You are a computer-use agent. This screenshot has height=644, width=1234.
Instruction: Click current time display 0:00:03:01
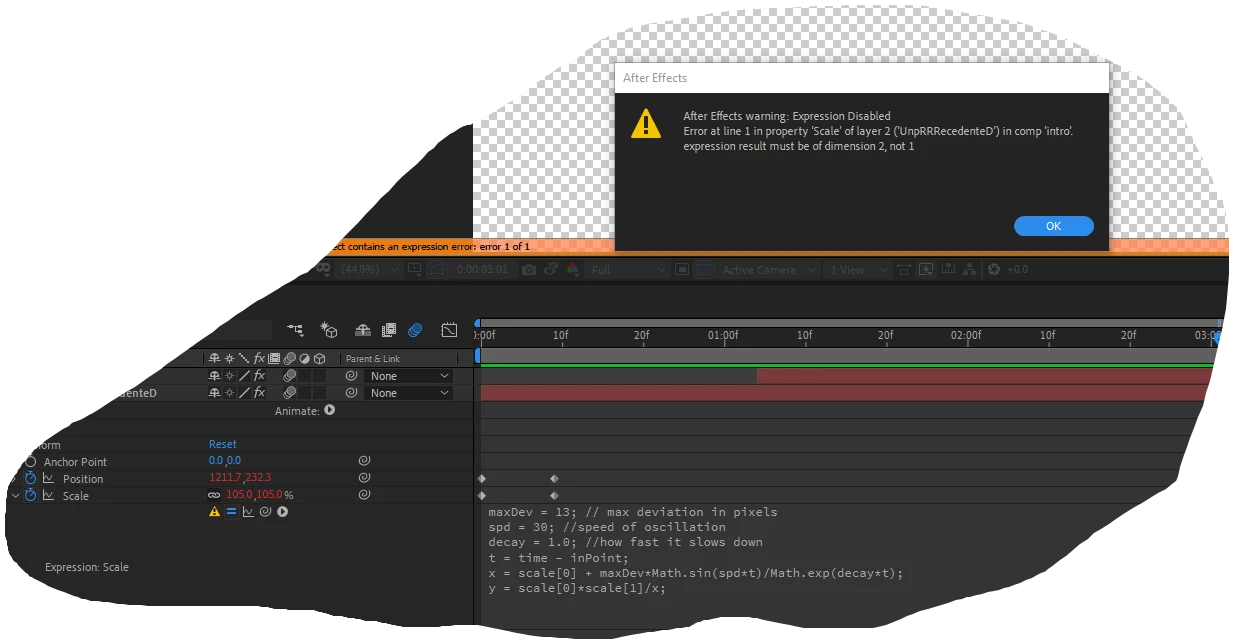point(482,270)
